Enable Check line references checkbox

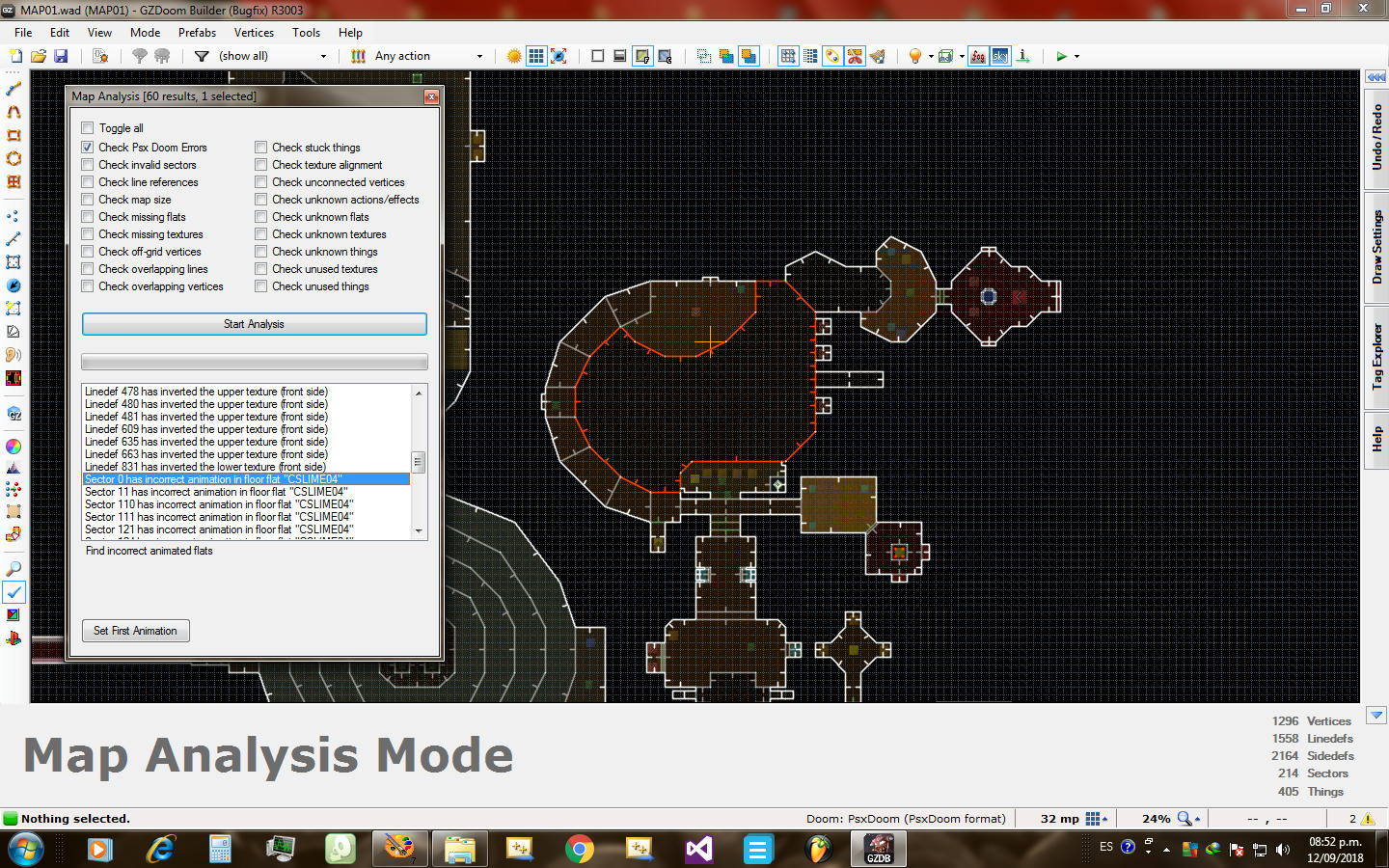(x=88, y=182)
